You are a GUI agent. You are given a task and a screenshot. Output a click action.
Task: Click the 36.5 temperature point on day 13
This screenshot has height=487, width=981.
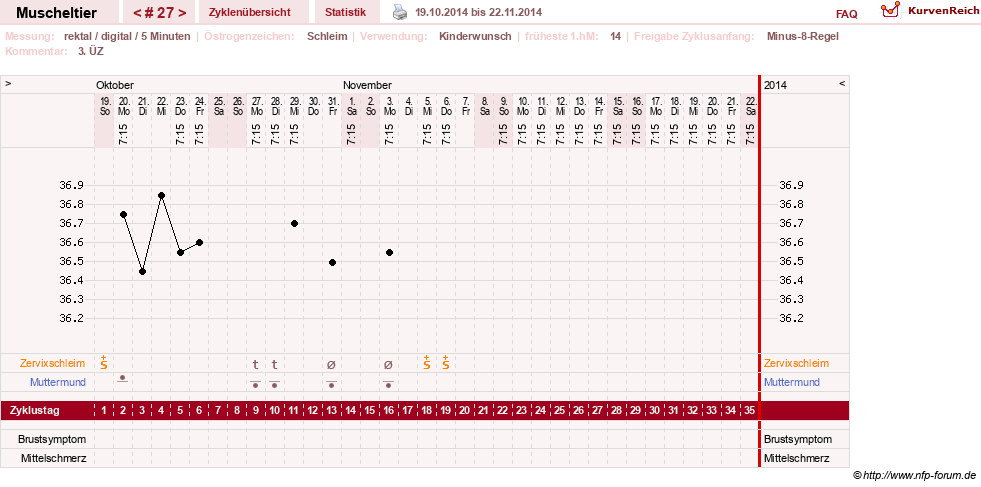(x=332, y=262)
